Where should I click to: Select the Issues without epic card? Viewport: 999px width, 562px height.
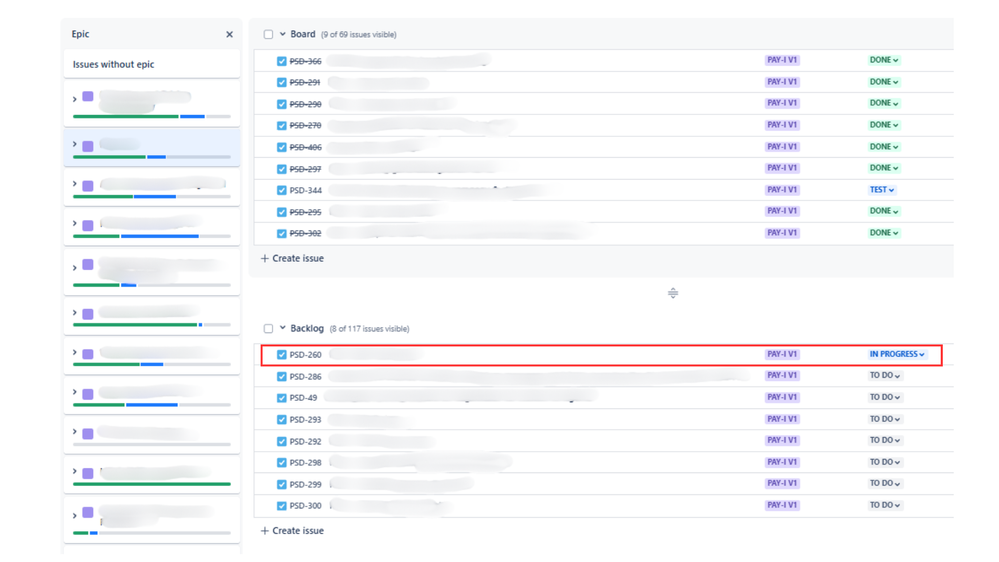pos(152,64)
